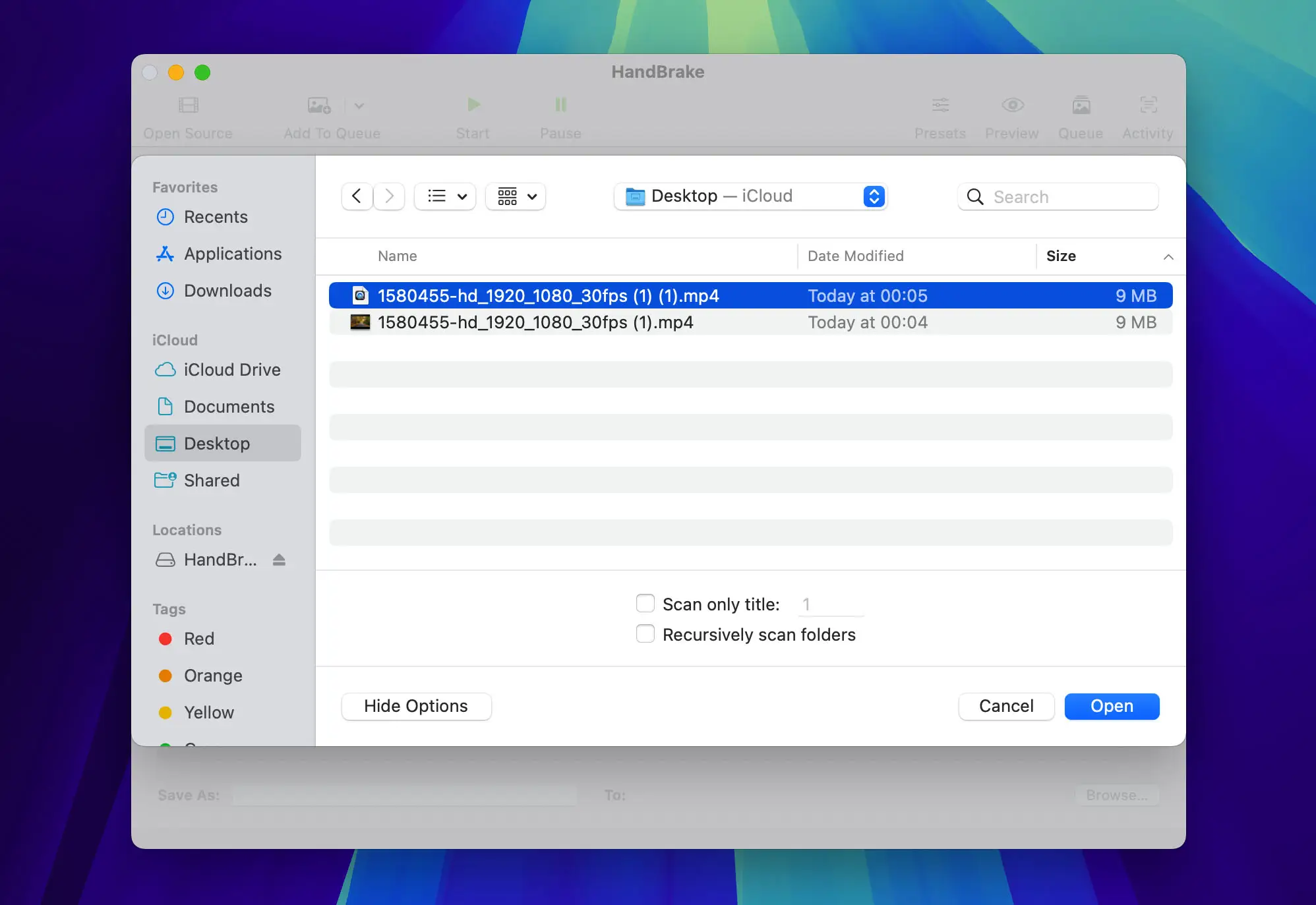Open the grouping options dropdown
This screenshot has height=905, width=1316.
pyautogui.click(x=516, y=196)
